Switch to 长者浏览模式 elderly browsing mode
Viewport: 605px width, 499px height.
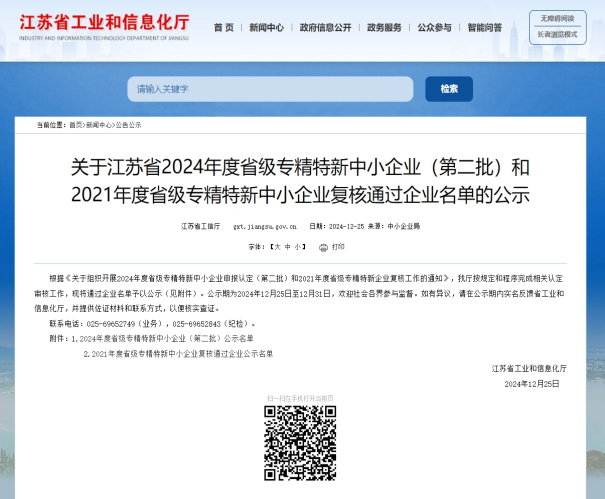[x=557, y=34]
